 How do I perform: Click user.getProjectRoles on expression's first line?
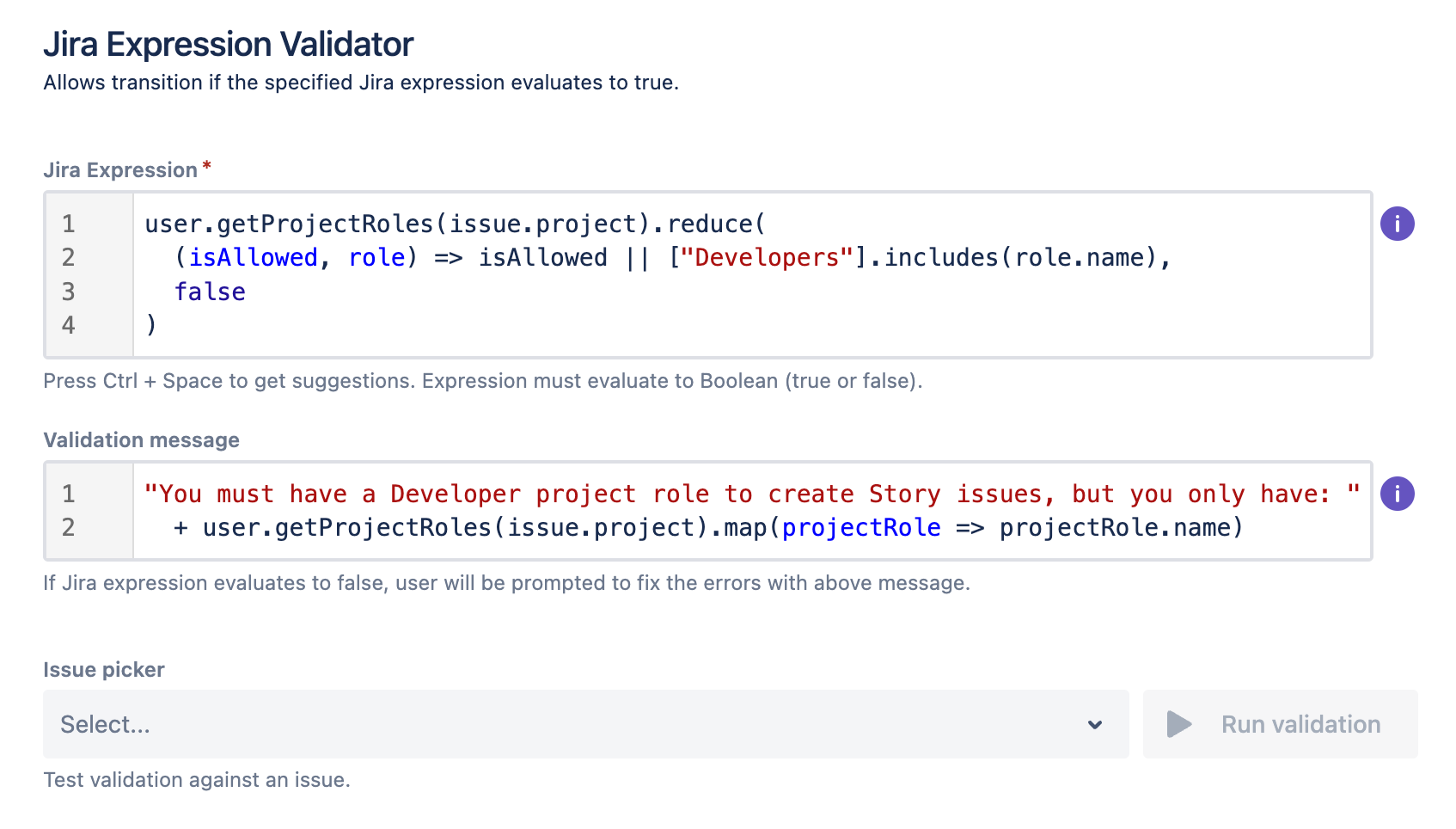pyautogui.click(x=289, y=224)
